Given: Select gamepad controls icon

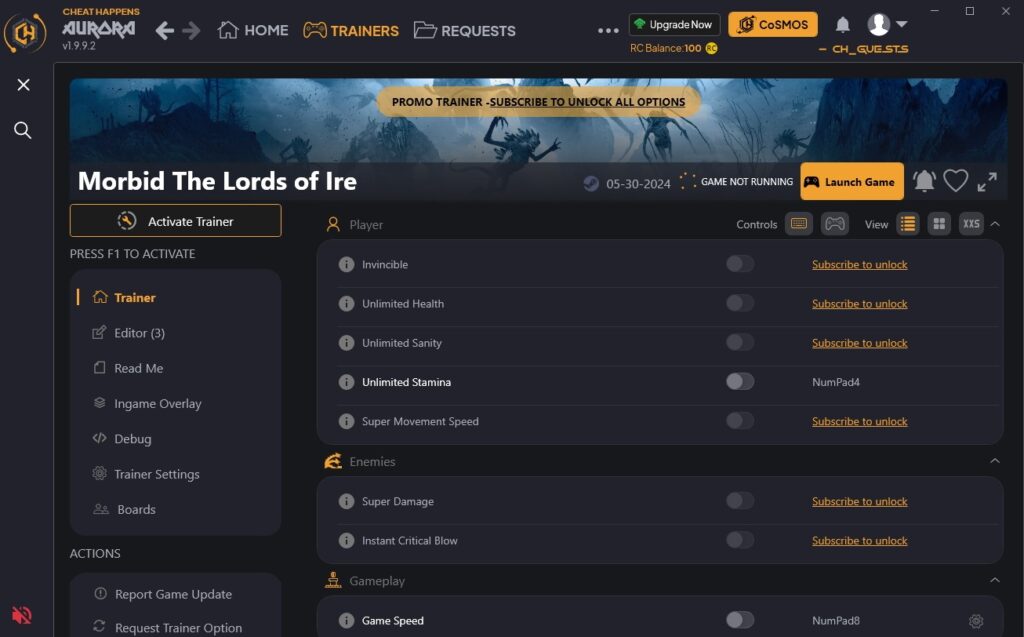Looking at the screenshot, I should point(835,223).
